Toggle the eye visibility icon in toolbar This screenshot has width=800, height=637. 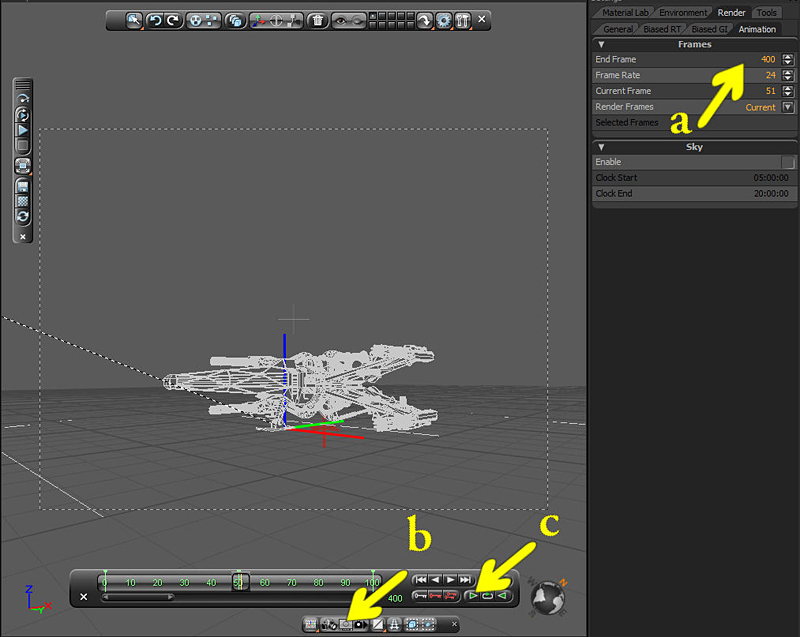click(x=339, y=20)
